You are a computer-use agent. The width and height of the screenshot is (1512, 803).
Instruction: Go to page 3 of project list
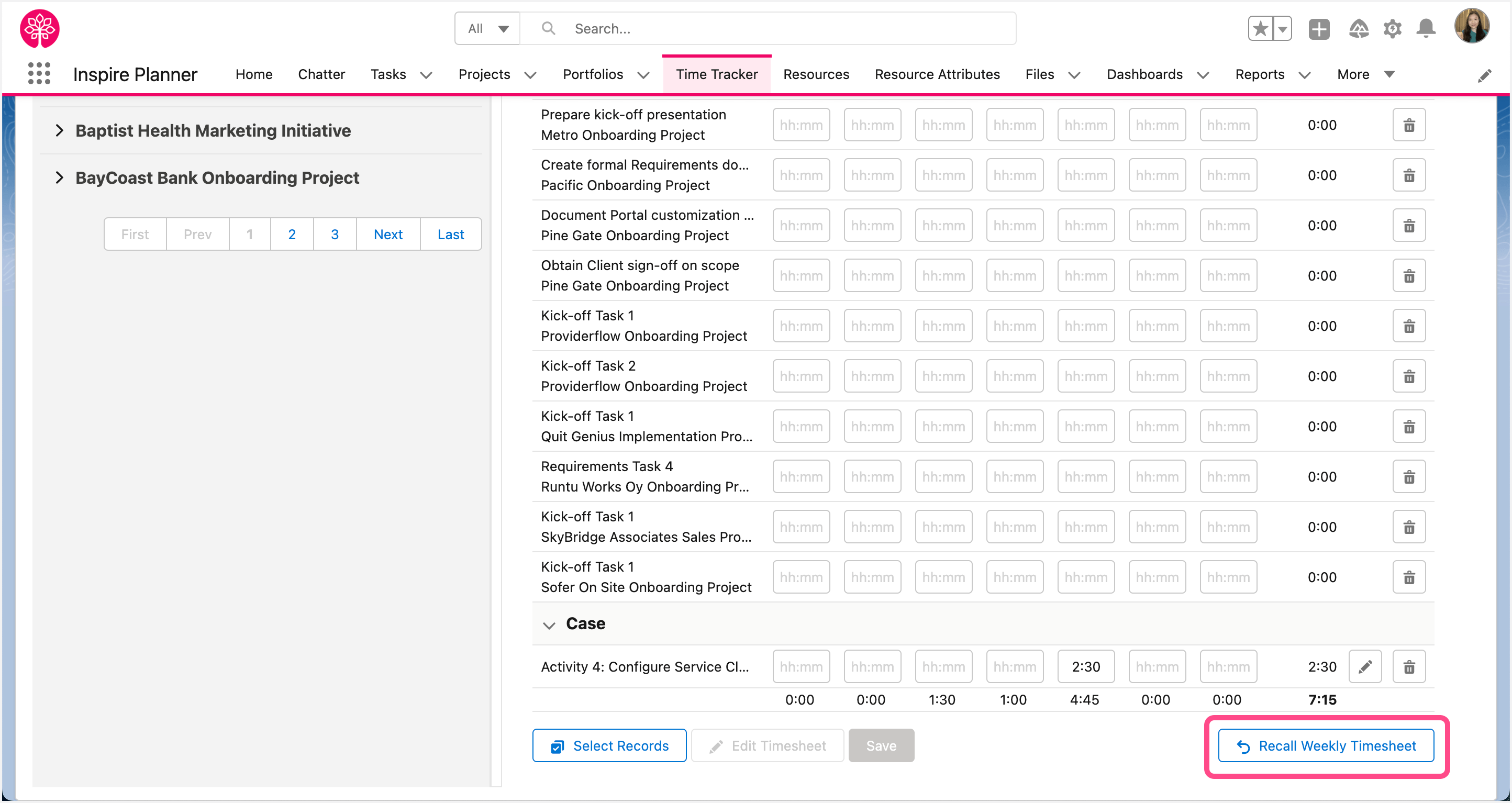[x=335, y=233]
